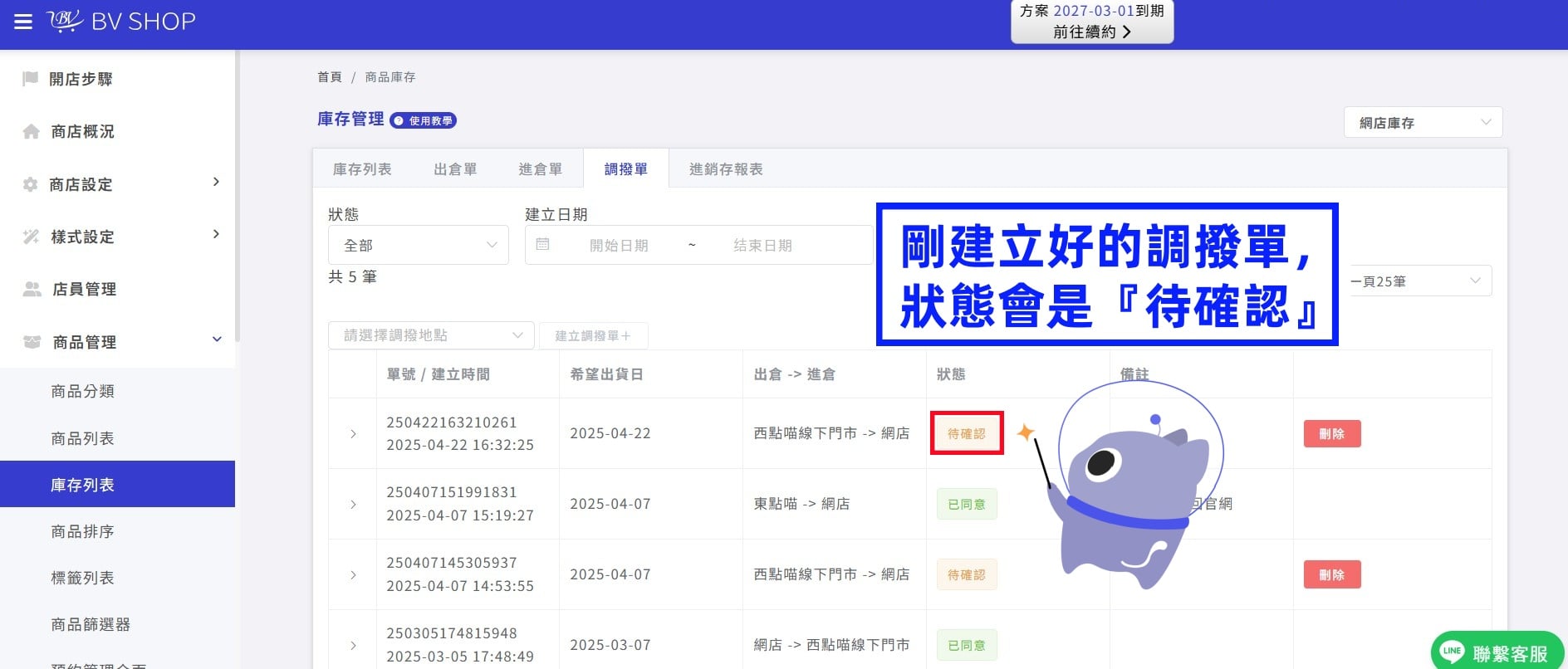Select the 調撥單 tab

pyautogui.click(x=625, y=168)
